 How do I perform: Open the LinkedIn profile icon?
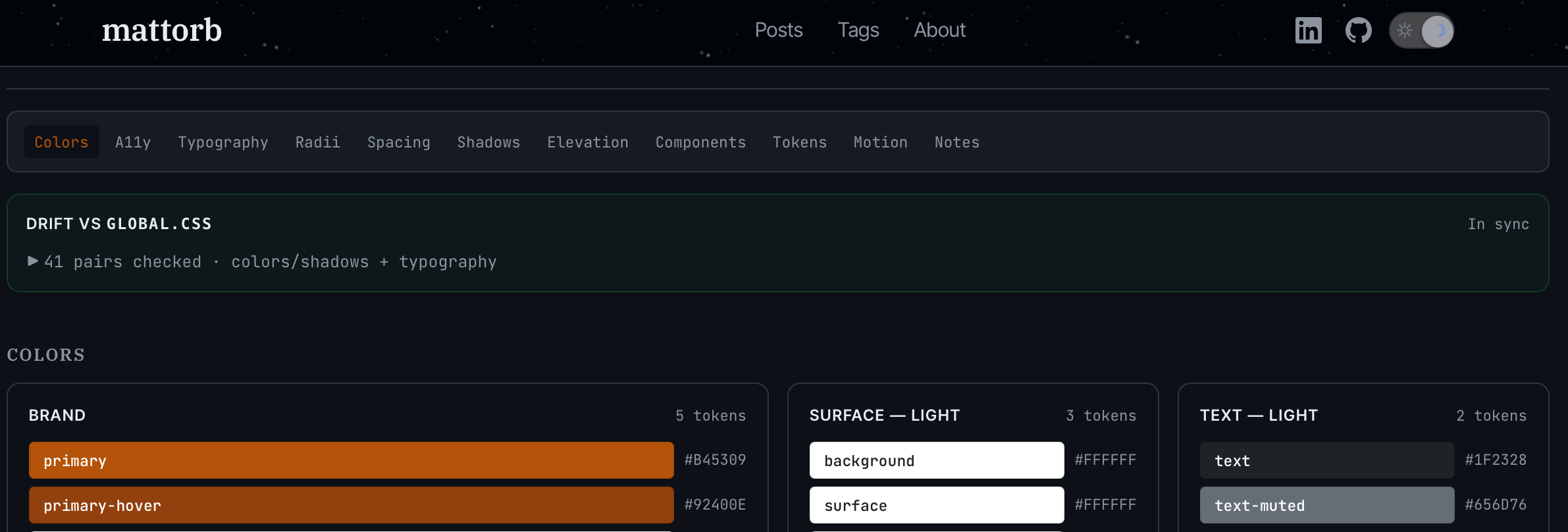point(1308,30)
